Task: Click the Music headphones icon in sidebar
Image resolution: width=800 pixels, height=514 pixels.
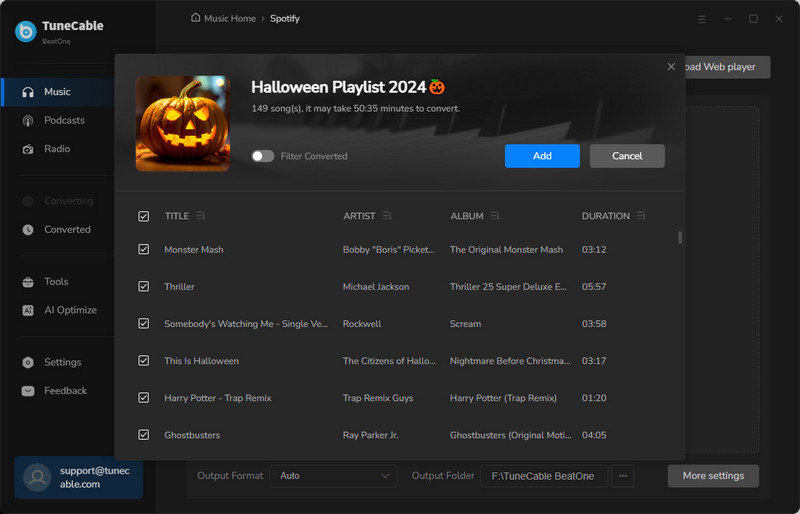Action: click(x=28, y=92)
